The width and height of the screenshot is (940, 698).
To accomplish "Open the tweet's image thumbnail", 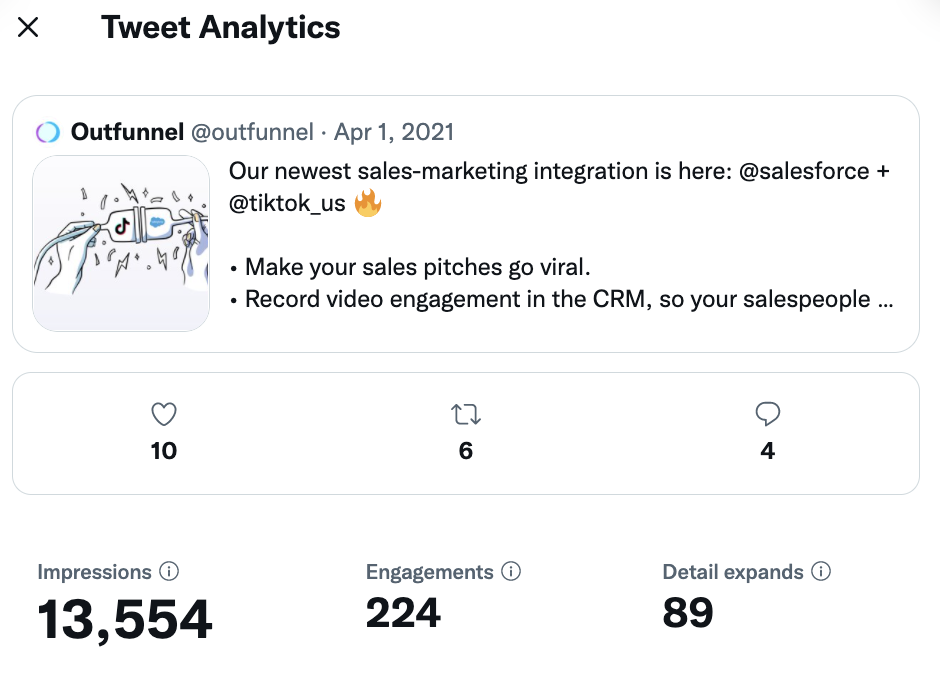I will (121, 243).
